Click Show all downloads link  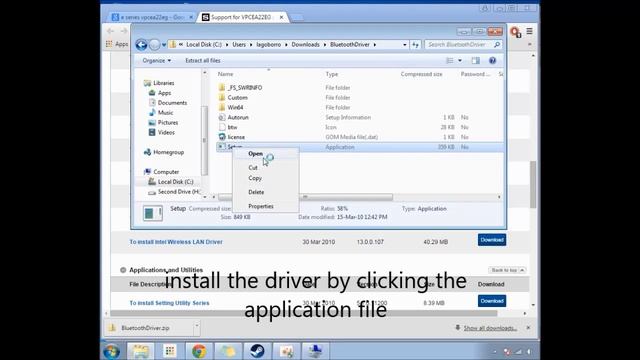tap(490, 328)
